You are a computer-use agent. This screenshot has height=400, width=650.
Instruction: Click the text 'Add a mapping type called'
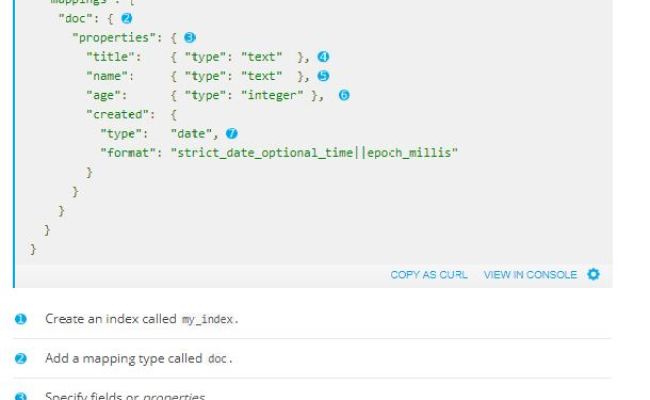(x=124, y=358)
